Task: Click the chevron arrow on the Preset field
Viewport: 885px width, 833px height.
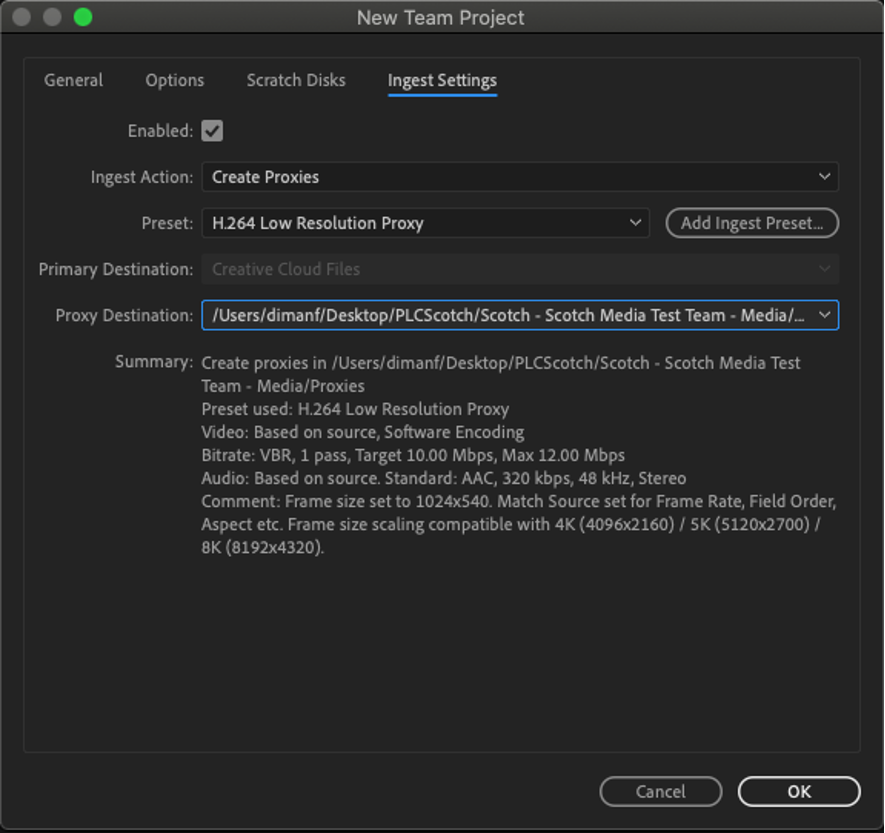Action: (635, 223)
